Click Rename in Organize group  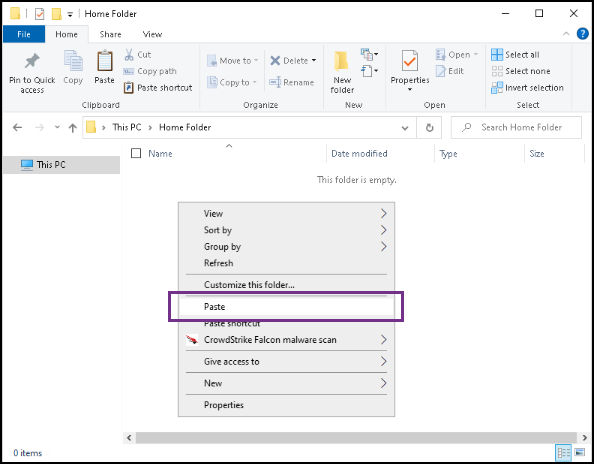tap(292, 82)
